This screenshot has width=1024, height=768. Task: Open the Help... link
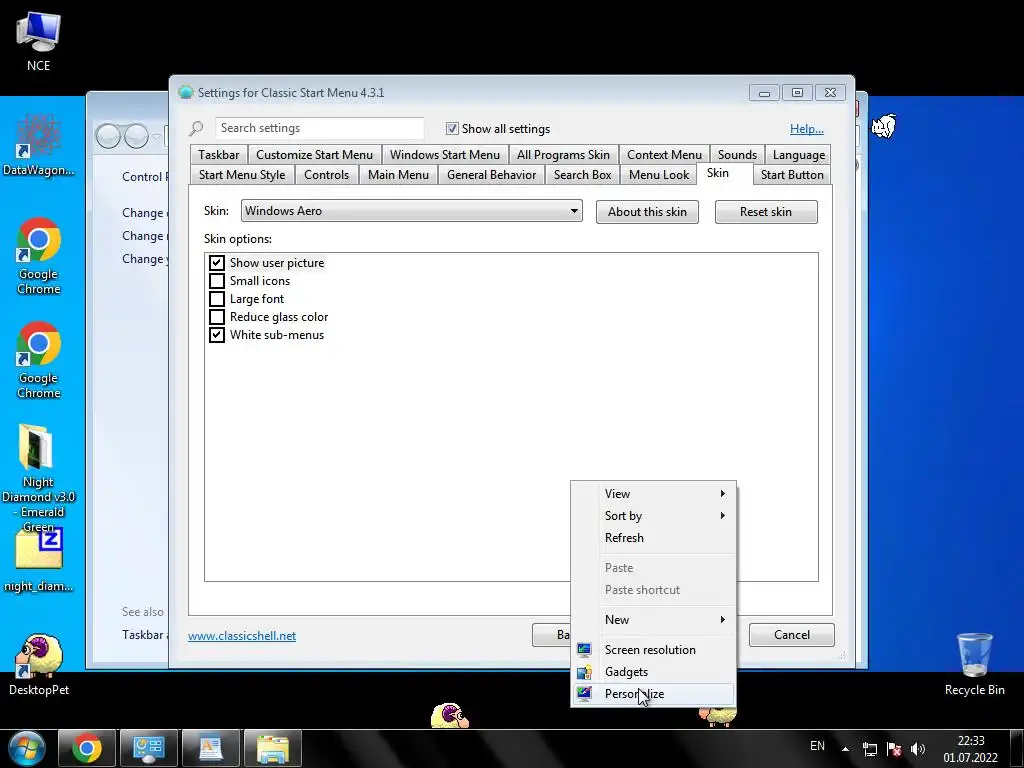tap(807, 129)
